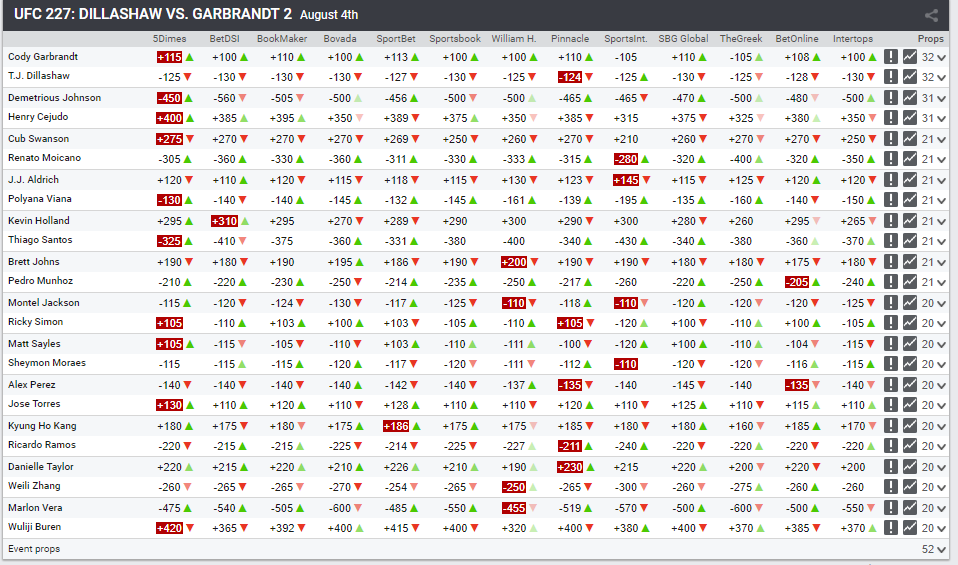Select the Pinnacle column header
The width and height of the screenshot is (958, 565).
[570, 38]
